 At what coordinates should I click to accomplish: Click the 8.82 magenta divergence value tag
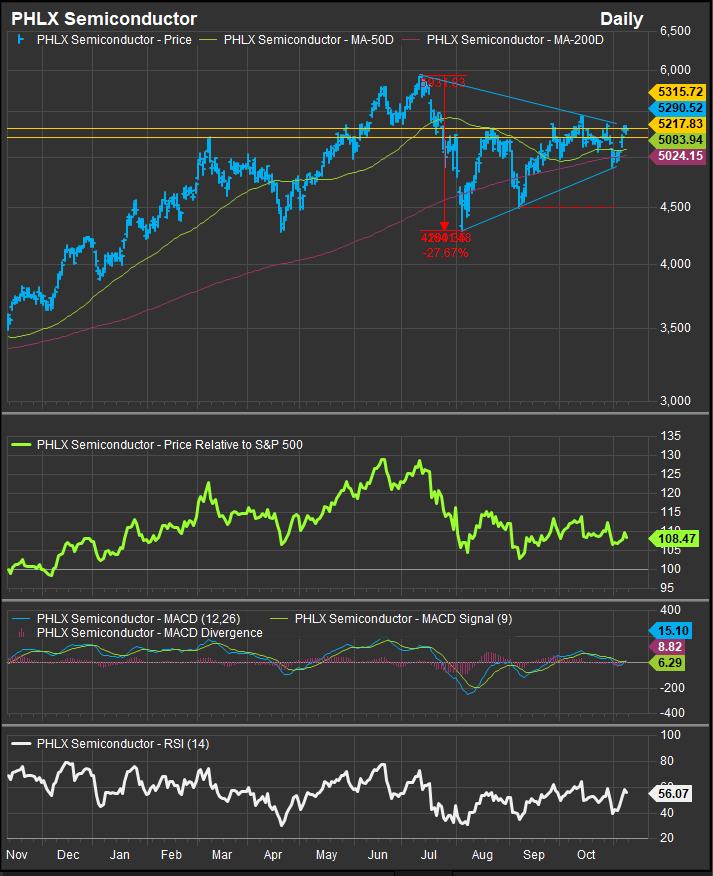(667, 647)
